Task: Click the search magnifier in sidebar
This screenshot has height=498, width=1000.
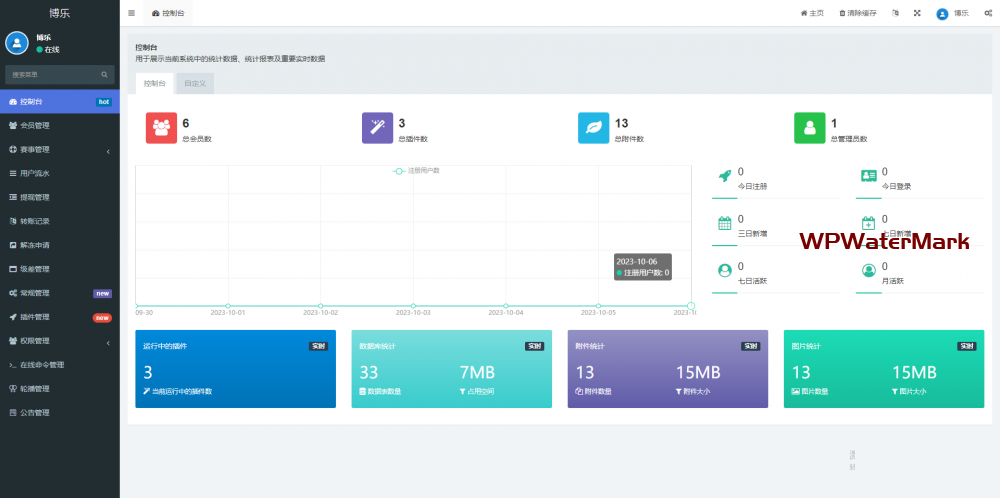Action: coord(104,75)
